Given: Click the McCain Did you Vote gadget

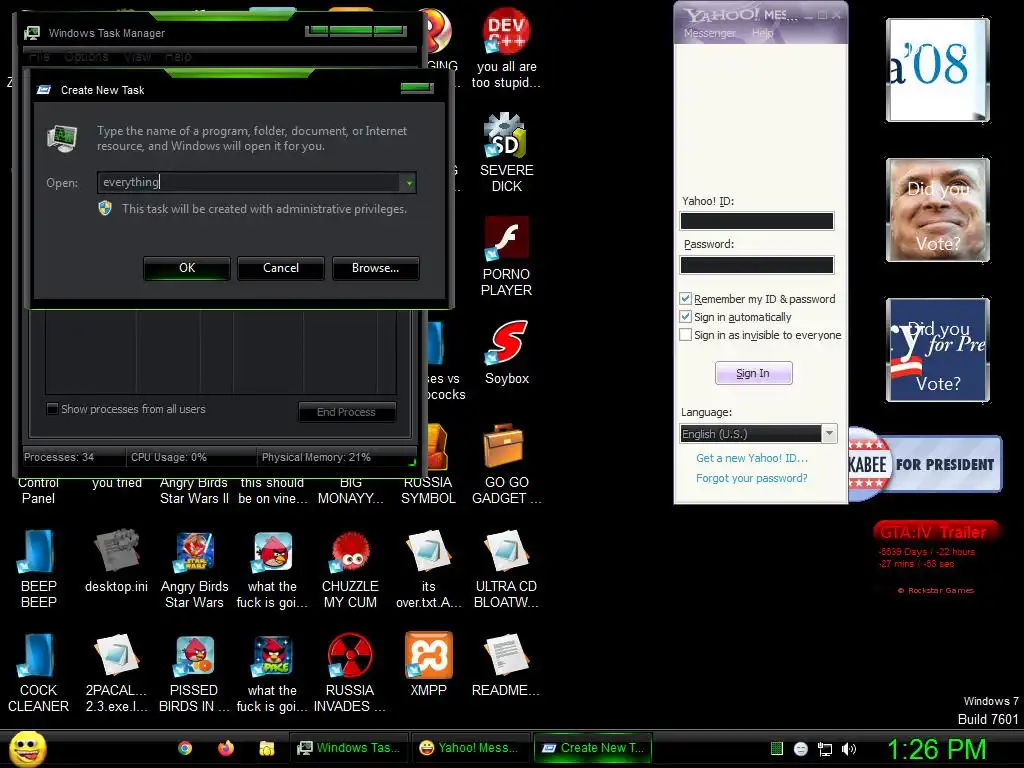Looking at the screenshot, I should 938,210.
